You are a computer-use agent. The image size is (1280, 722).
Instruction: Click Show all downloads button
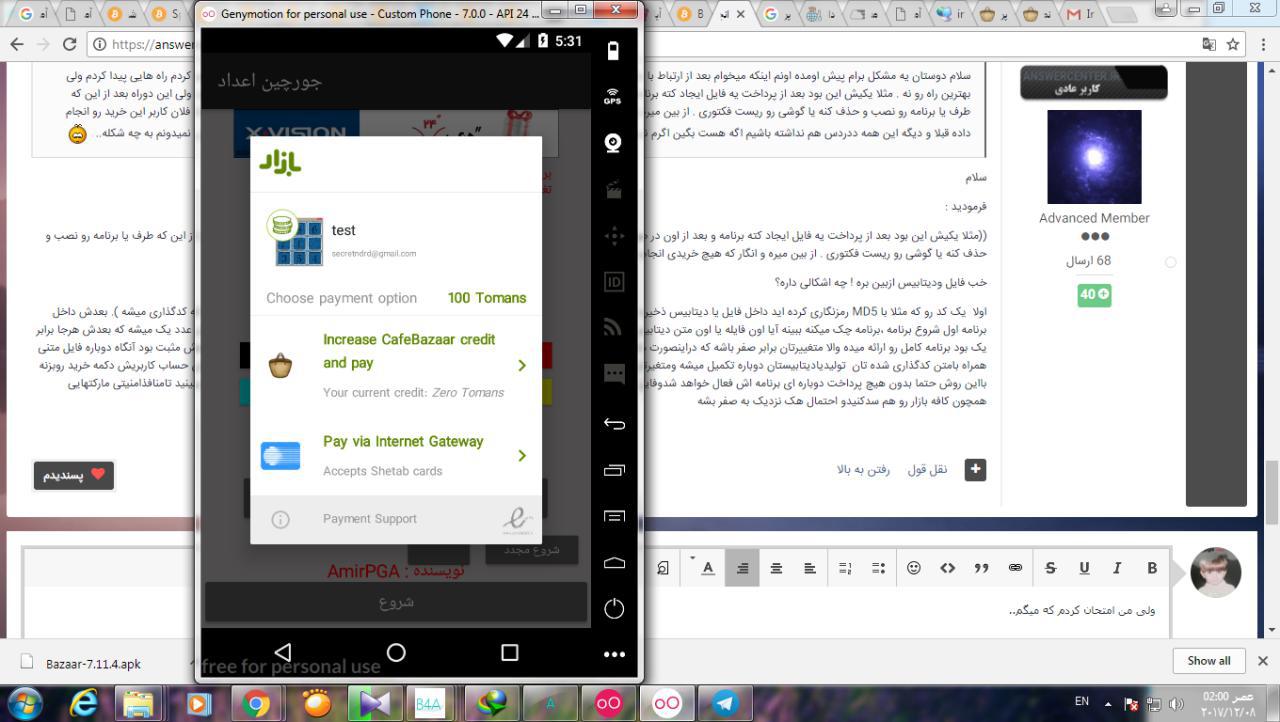(1208, 661)
